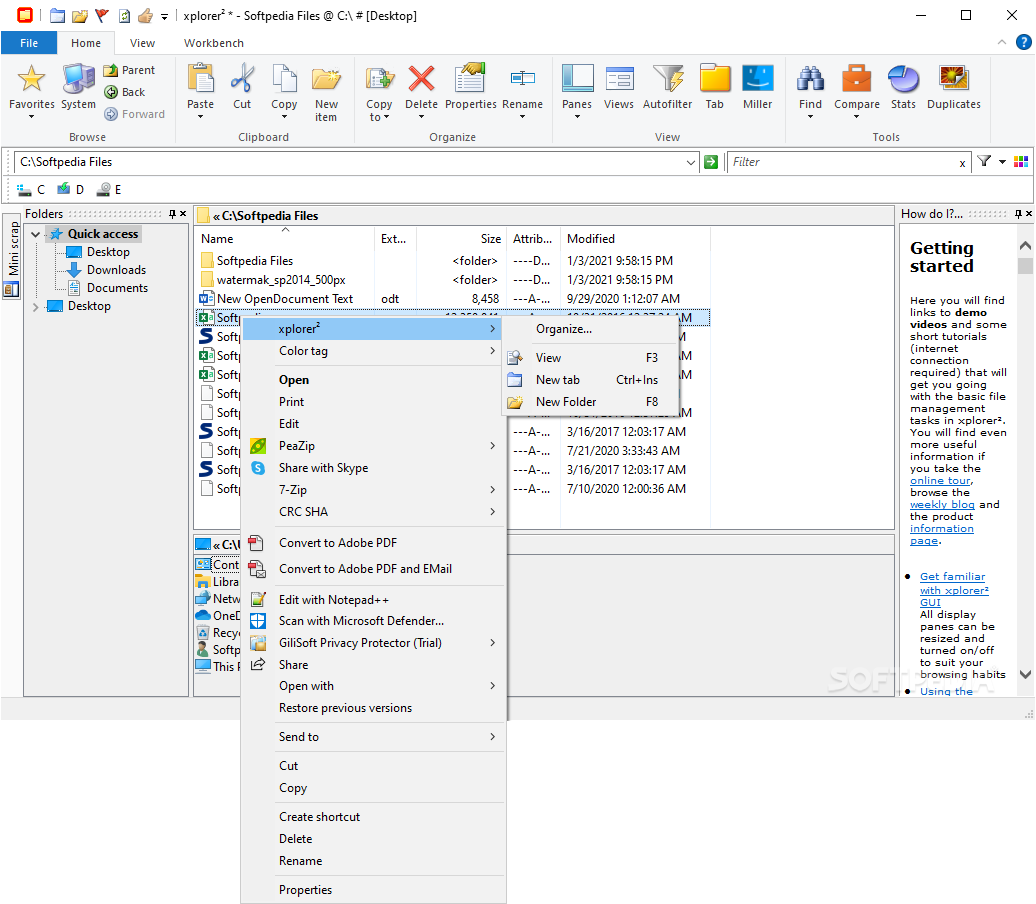
Task: Choose Convert to Adobe PDF
Action: coord(373,543)
